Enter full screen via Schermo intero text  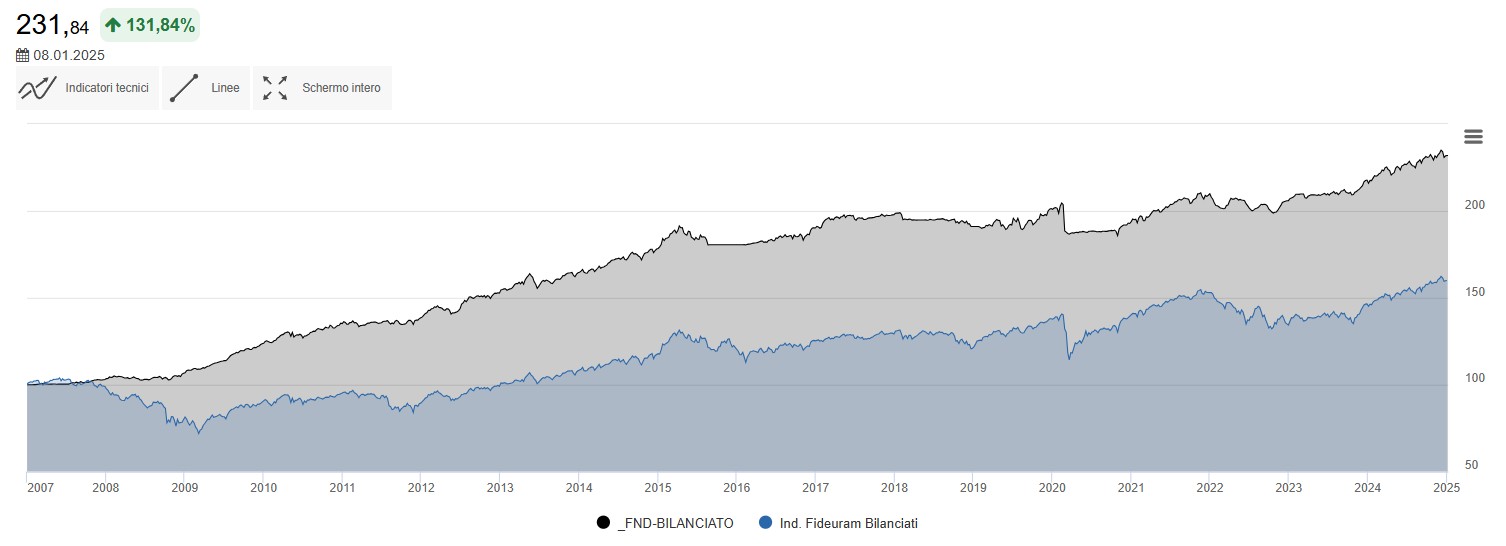[341, 88]
